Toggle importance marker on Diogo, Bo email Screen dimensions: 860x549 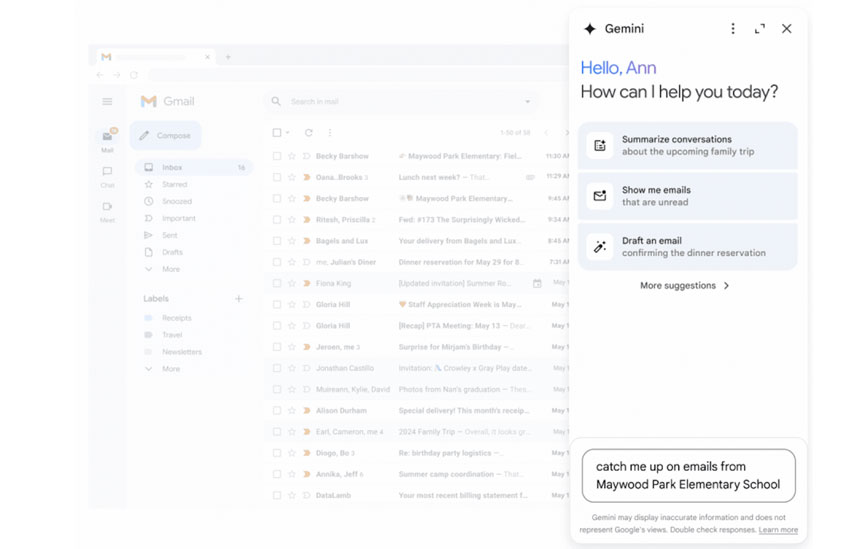[307, 453]
